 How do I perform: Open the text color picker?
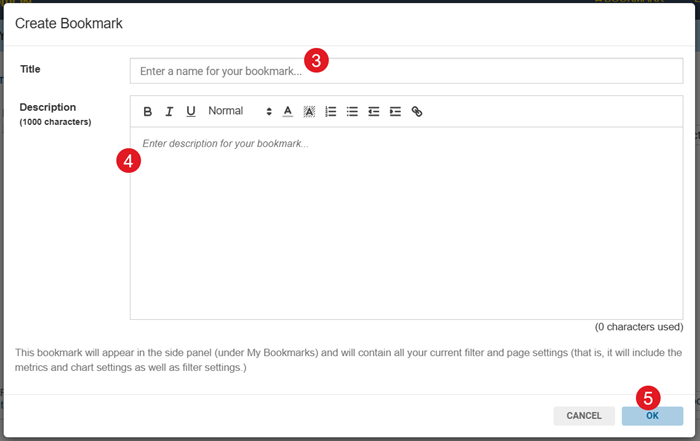coord(287,111)
